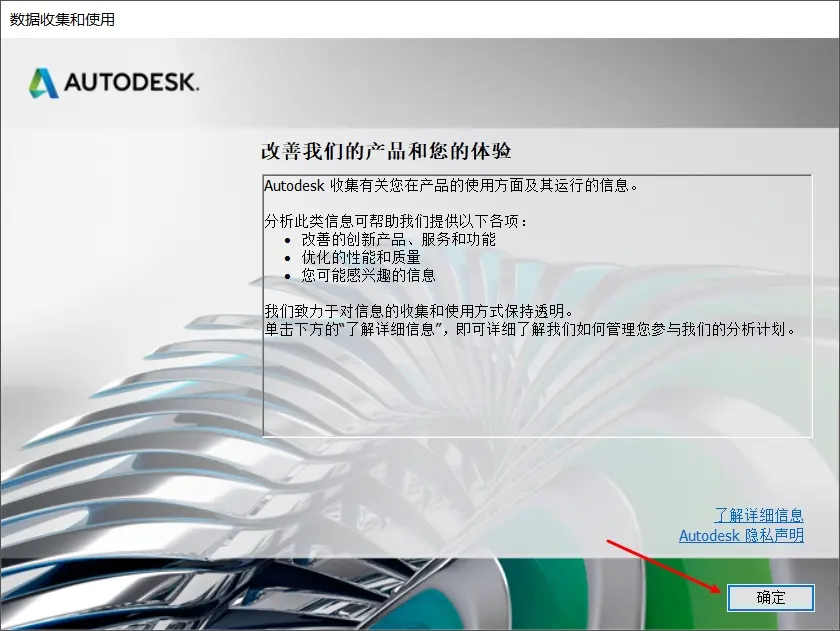Viewport: 840px width, 631px height.
Task: Click the bullet 优化的性能和质量
Action: pos(361,257)
